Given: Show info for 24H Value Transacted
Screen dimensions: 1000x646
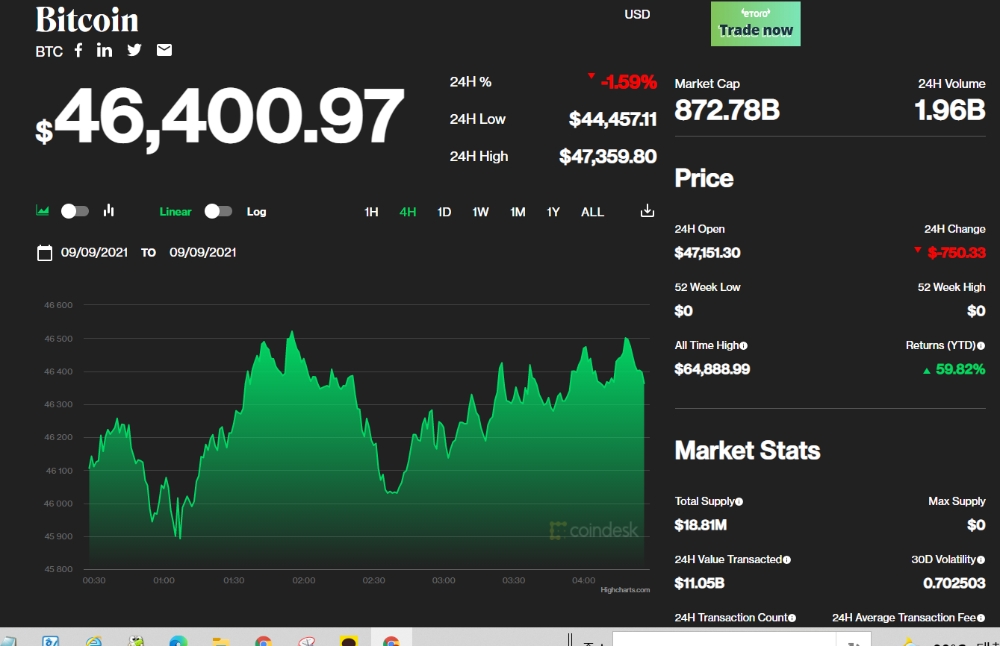Looking at the screenshot, I should (x=787, y=560).
